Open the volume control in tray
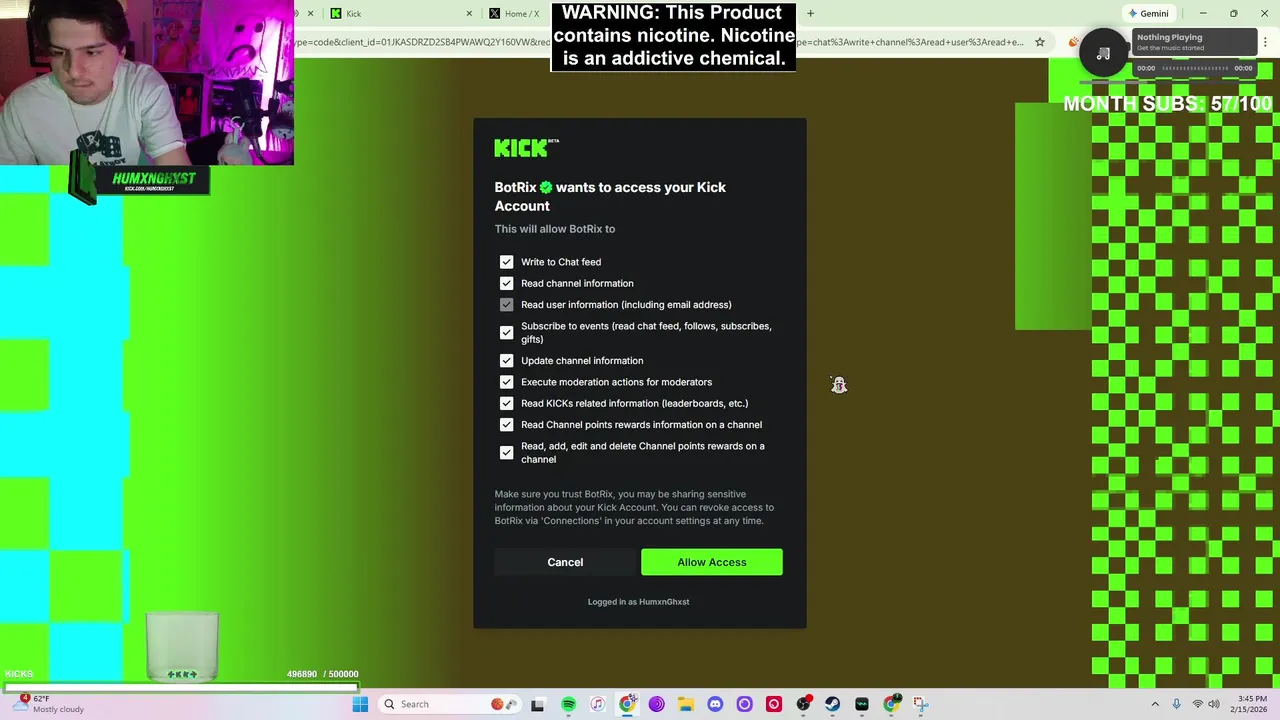Screen dimensions: 1280x720 [1214, 704]
